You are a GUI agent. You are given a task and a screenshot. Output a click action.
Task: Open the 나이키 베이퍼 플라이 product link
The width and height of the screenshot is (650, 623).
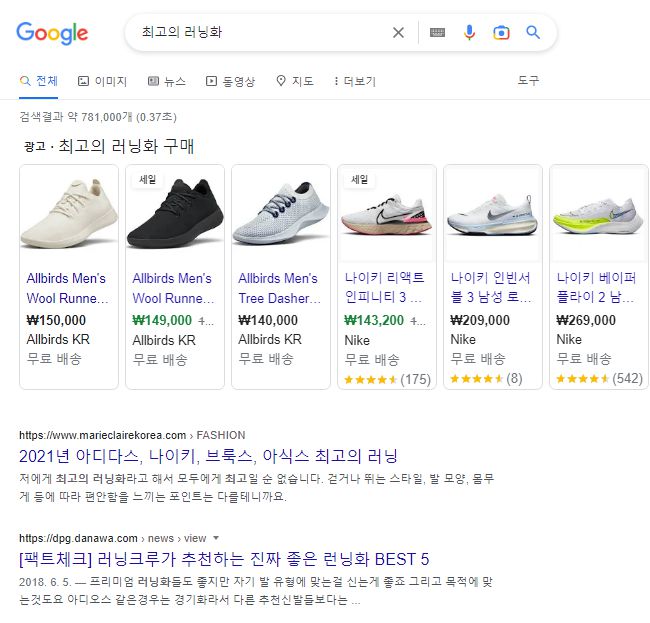tap(595, 288)
